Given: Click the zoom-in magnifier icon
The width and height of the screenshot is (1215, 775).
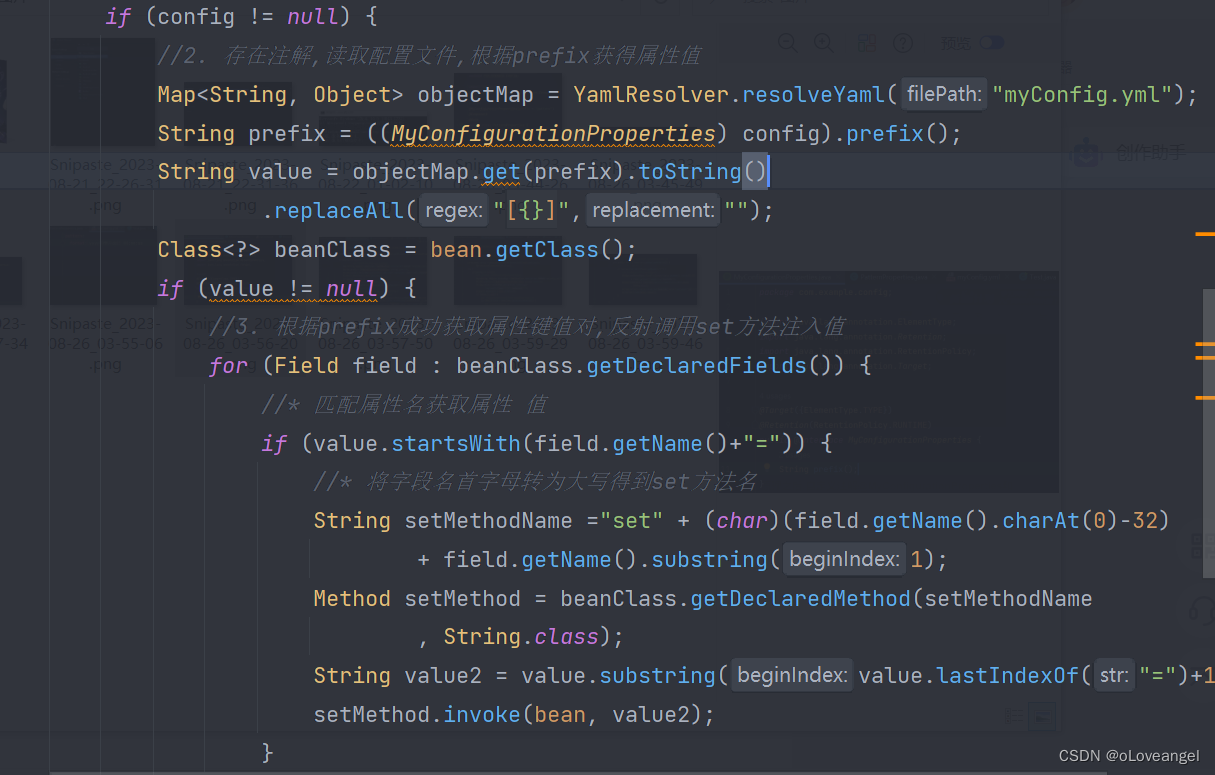Looking at the screenshot, I should click(824, 43).
